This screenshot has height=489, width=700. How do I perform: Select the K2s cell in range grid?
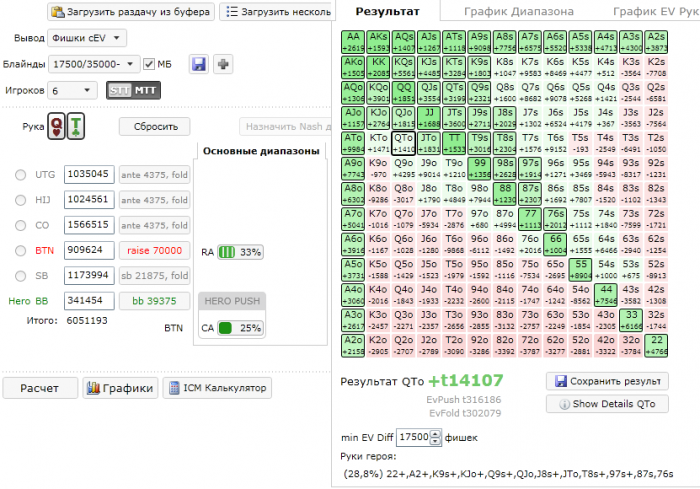656,67
